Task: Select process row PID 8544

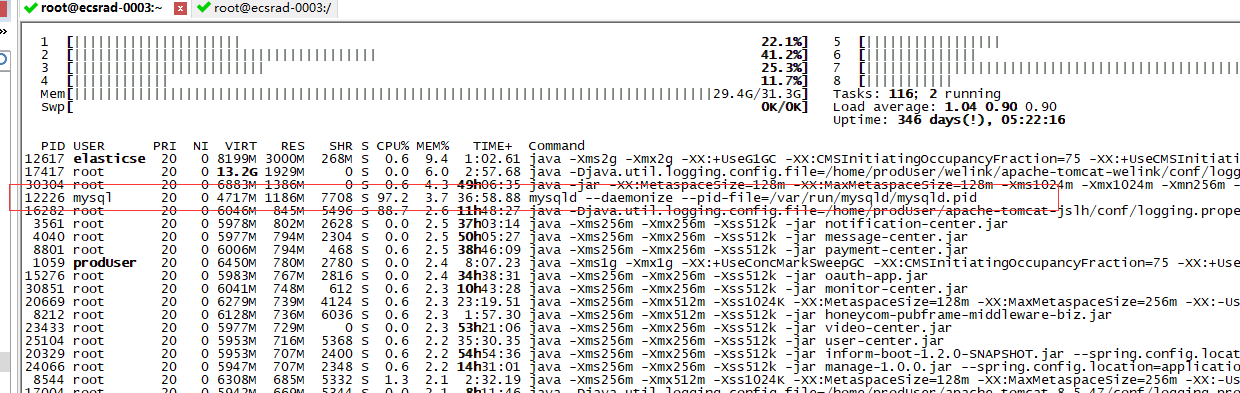Action: [x=632, y=380]
